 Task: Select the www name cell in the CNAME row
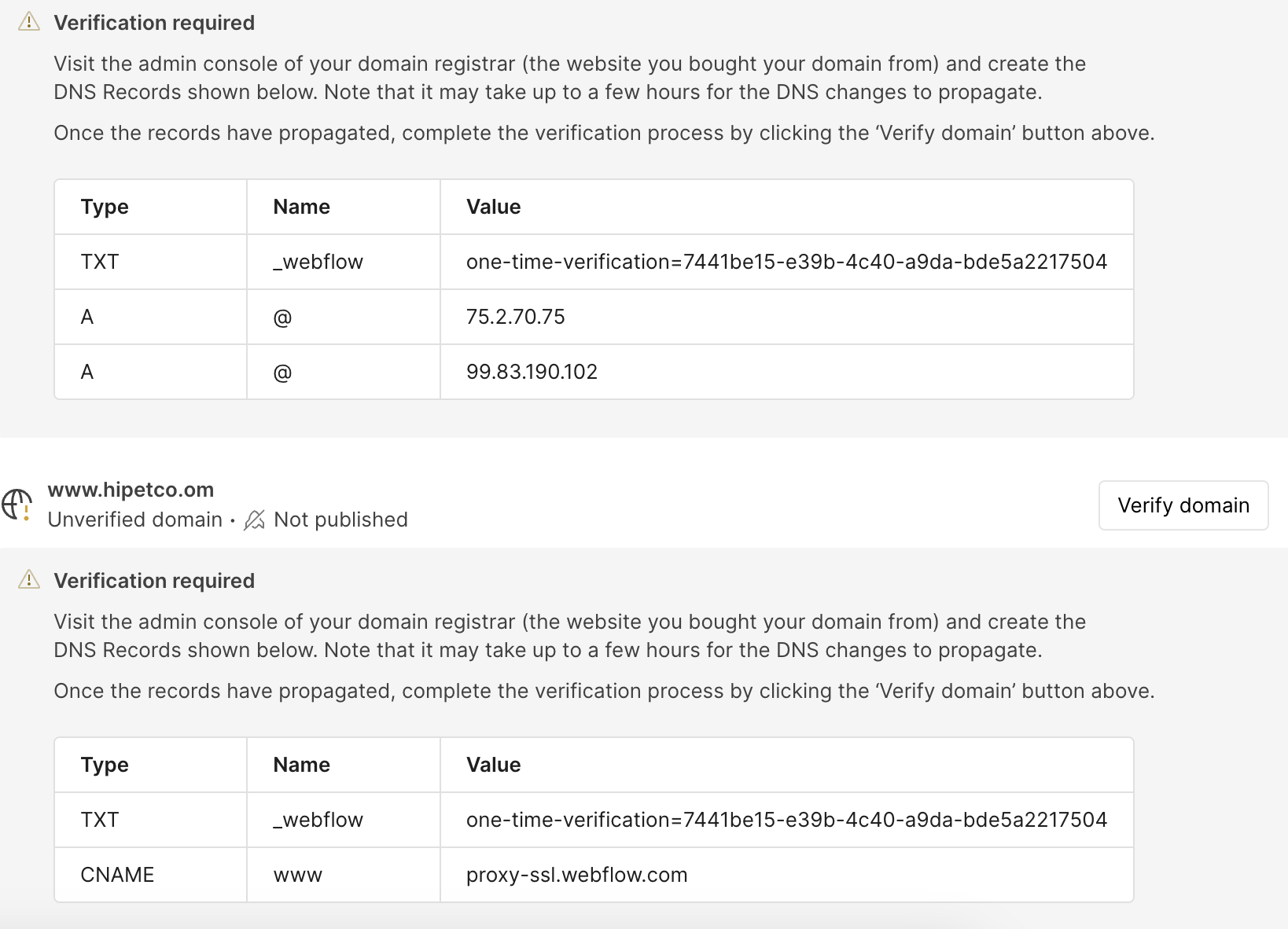[297, 875]
